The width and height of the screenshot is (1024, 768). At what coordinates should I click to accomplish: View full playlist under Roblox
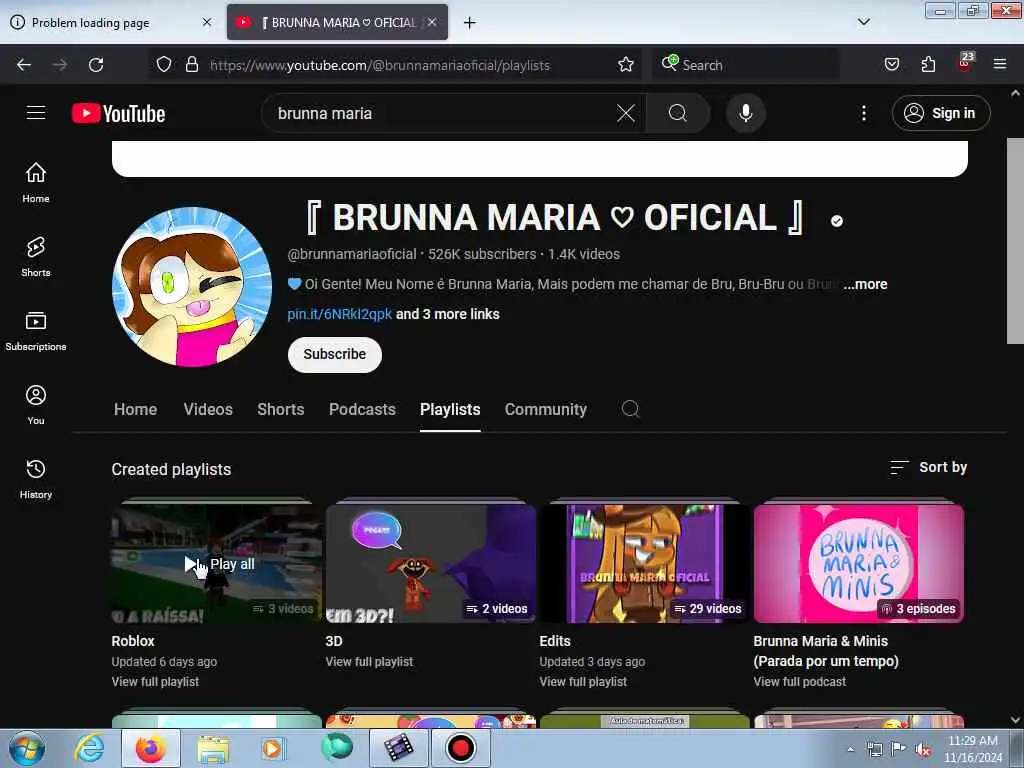155,681
